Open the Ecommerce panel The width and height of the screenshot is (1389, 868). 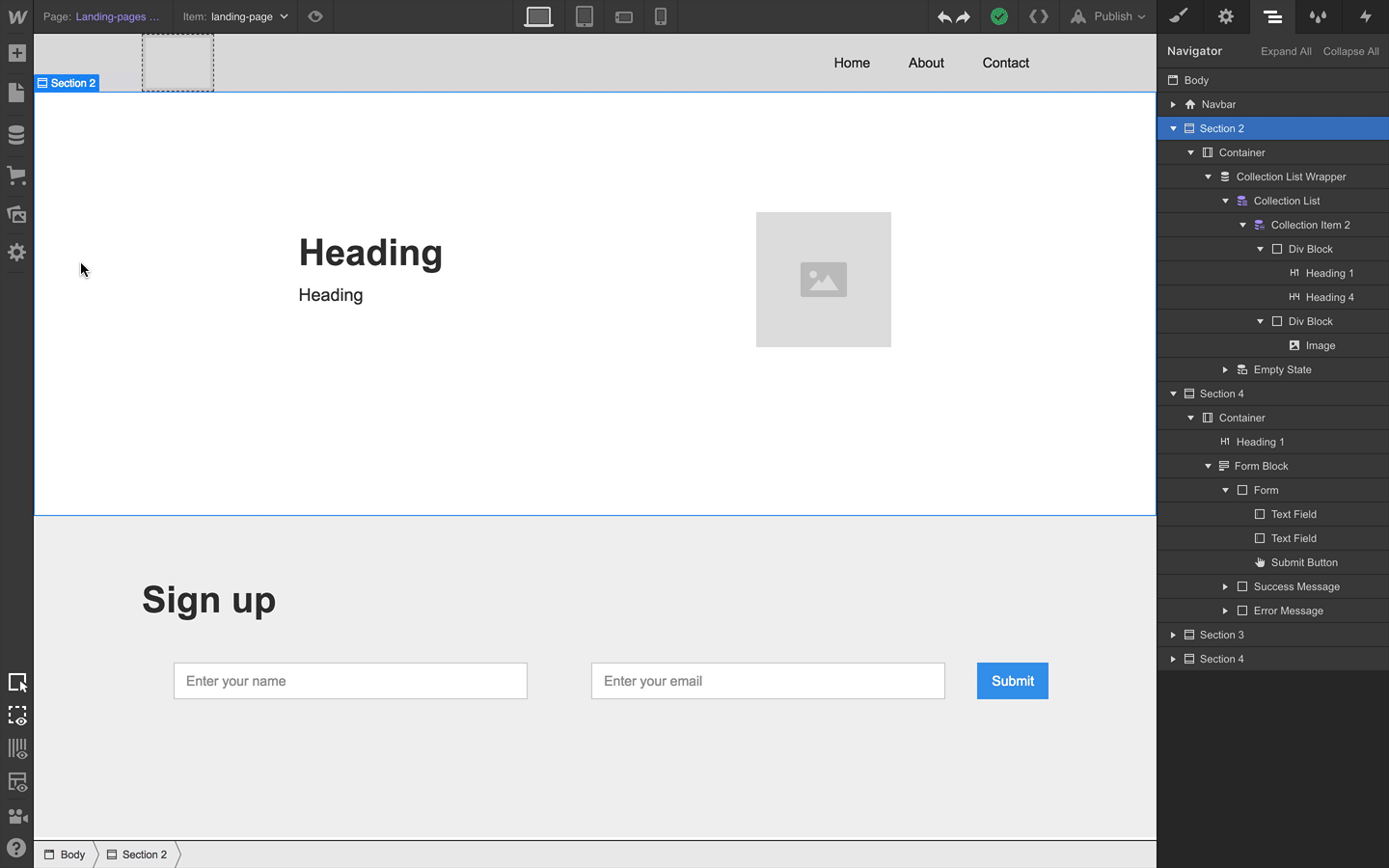point(16,176)
